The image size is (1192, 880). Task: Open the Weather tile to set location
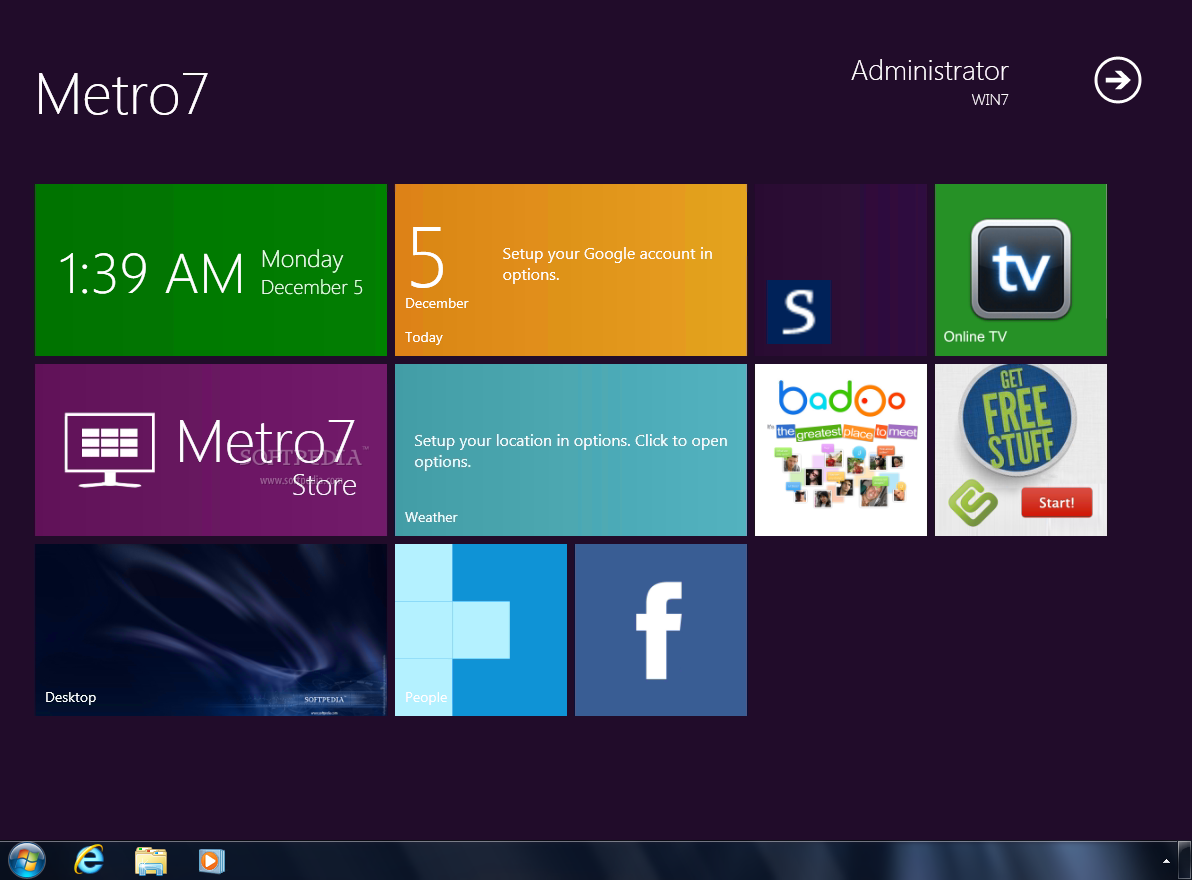tap(571, 450)
